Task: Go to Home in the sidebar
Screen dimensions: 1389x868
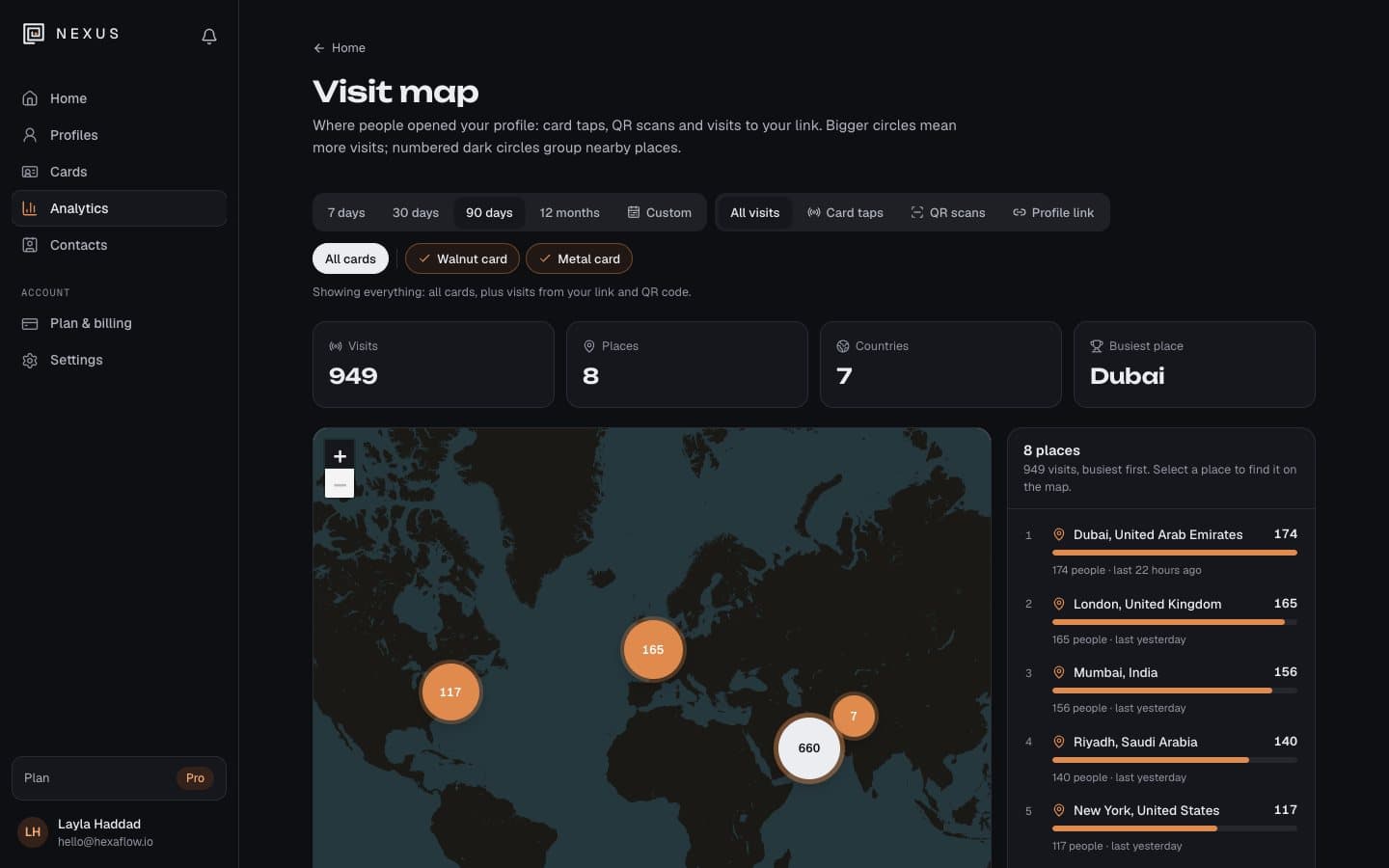Action: (120, 98)
